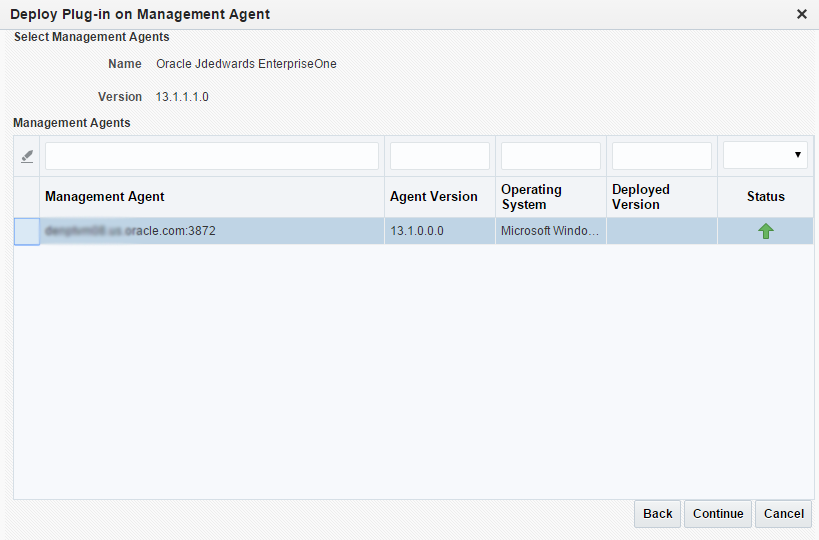Click the Status column header

(x=765, y=197)
